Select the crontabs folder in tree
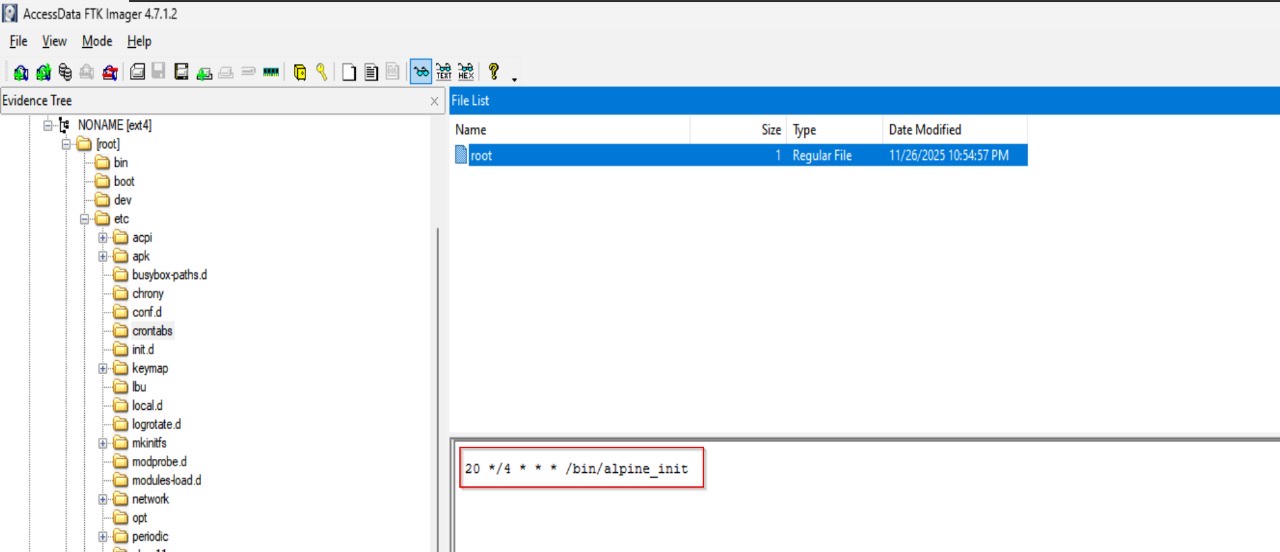 click(x=152, y=331)
